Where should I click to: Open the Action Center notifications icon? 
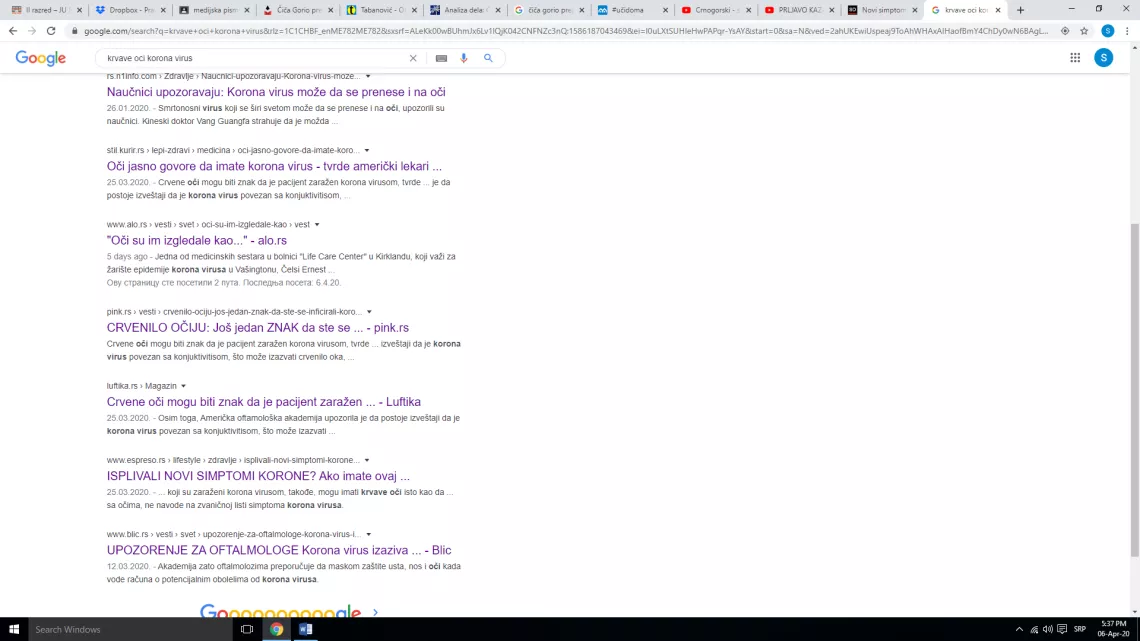pos(1062,629)
